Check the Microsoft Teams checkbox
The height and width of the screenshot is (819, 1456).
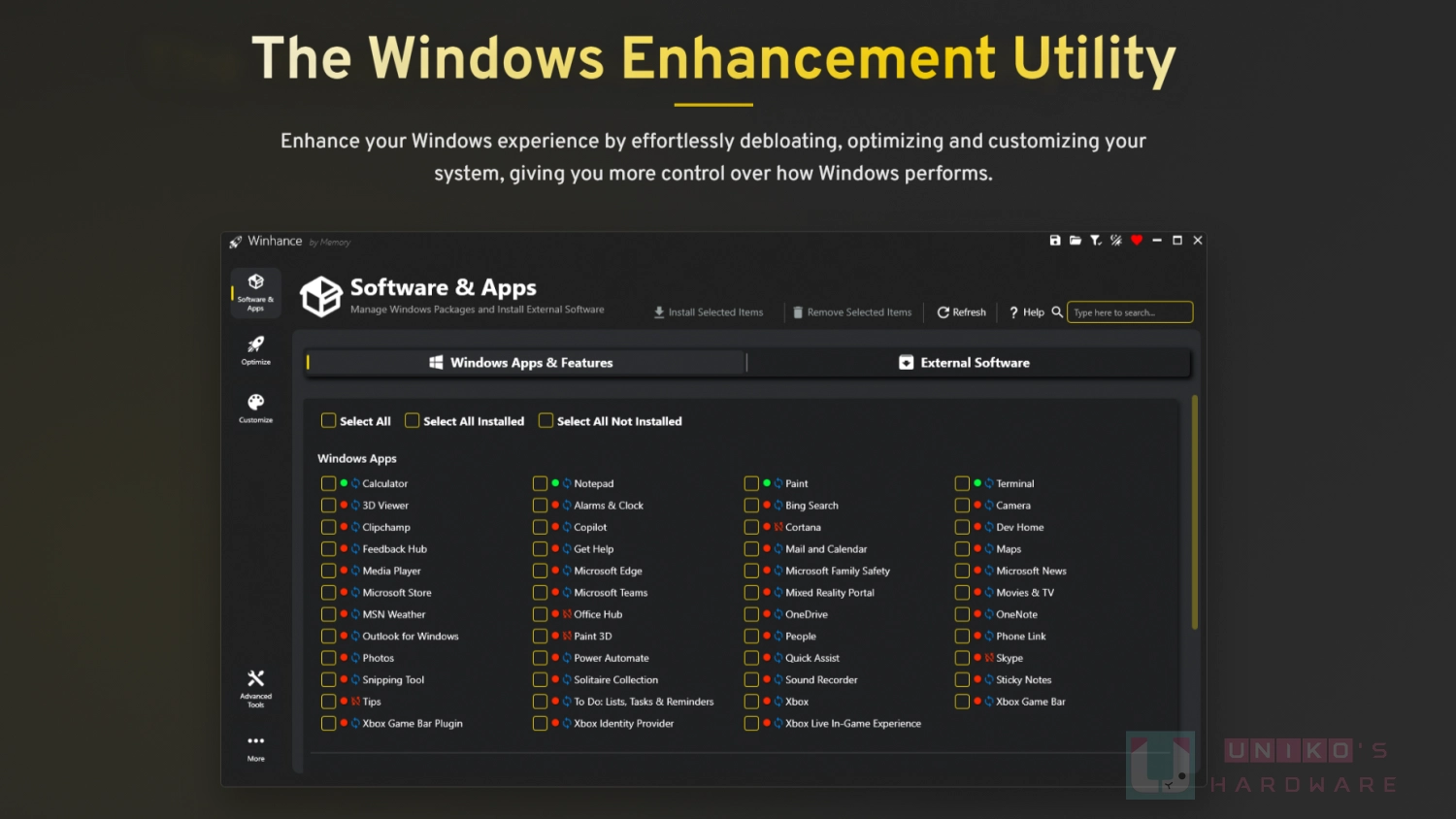tap(541, 593)
